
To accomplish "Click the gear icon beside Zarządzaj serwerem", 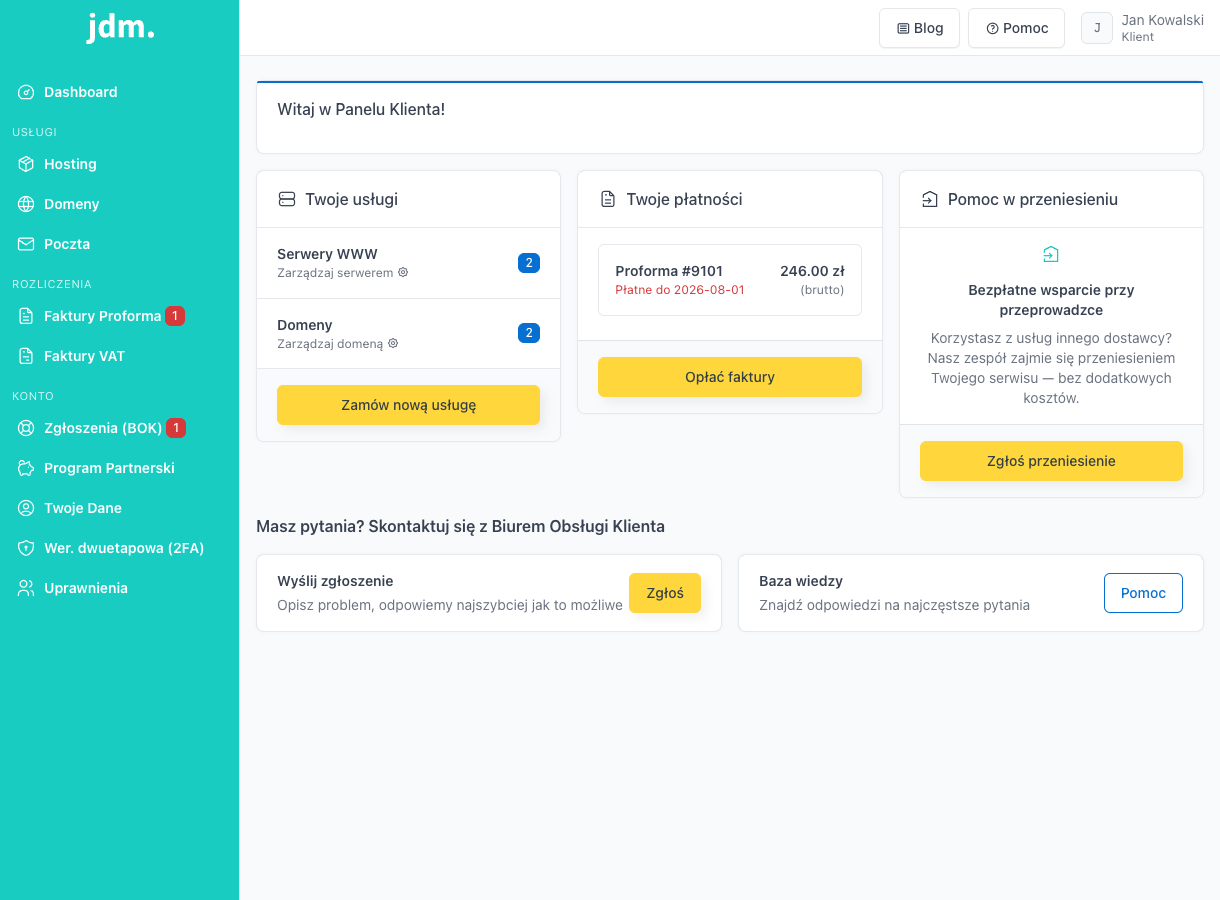I will click(x=403, y=272).
